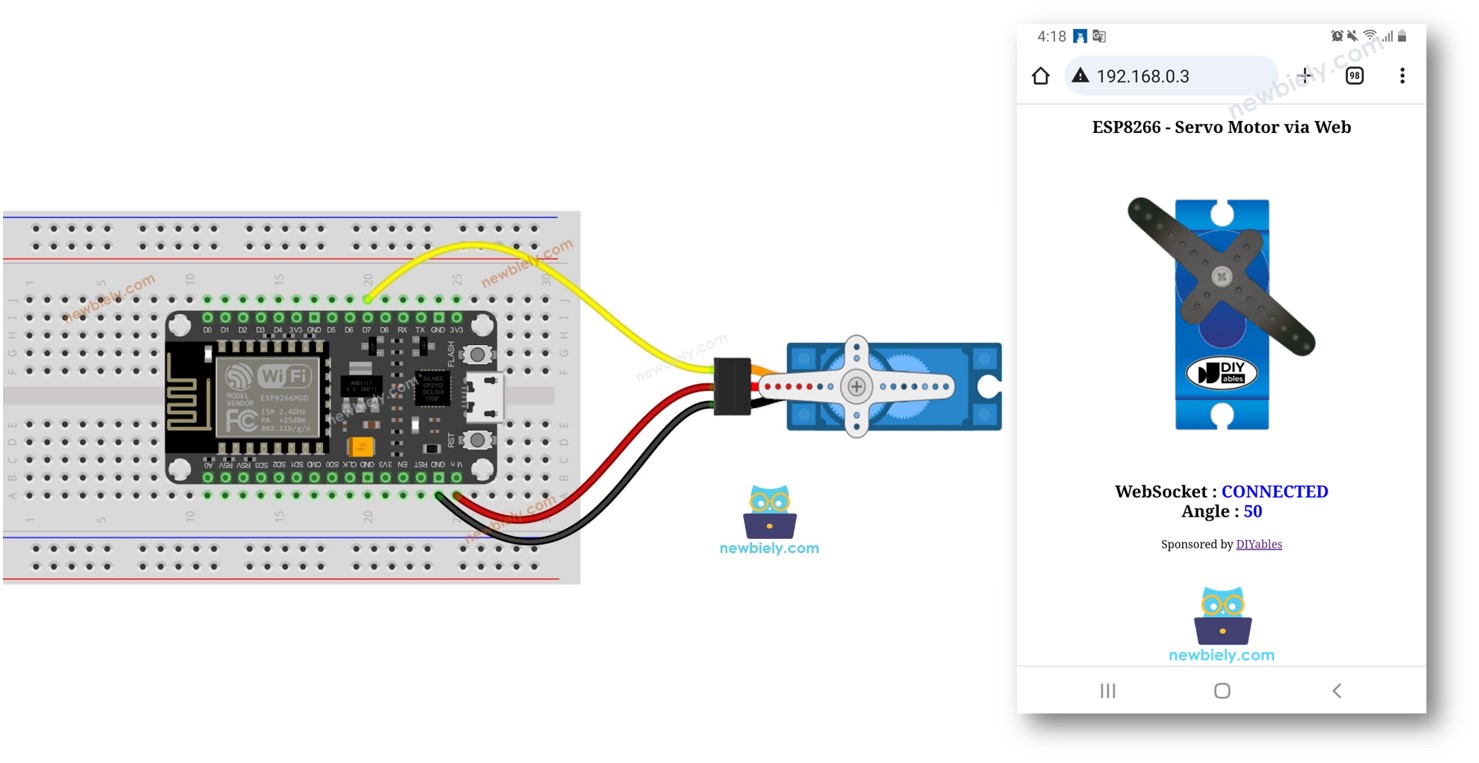
Task: Click the DIYables sponsor link
Action: pos(1259,543)
